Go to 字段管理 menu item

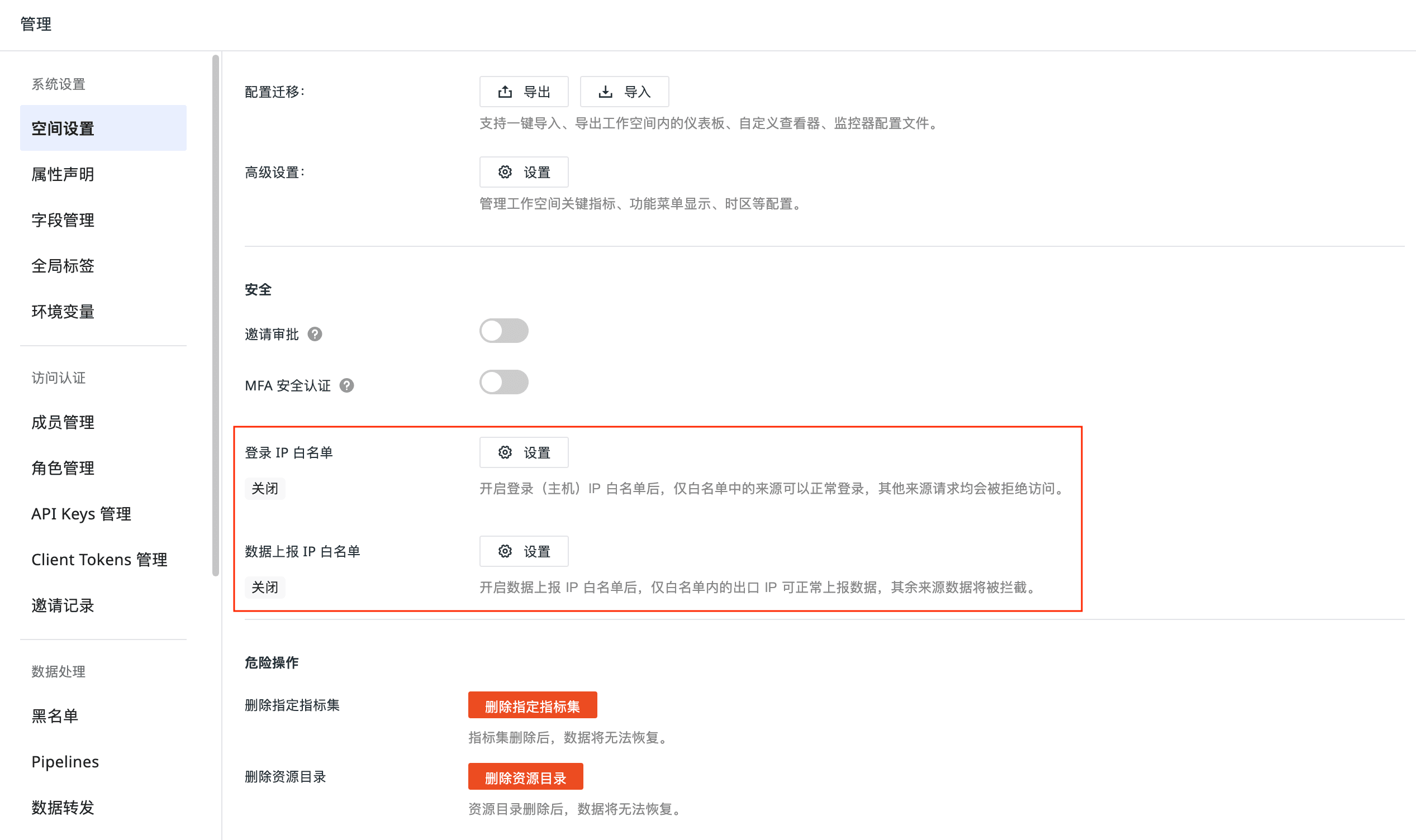[63, 220]
